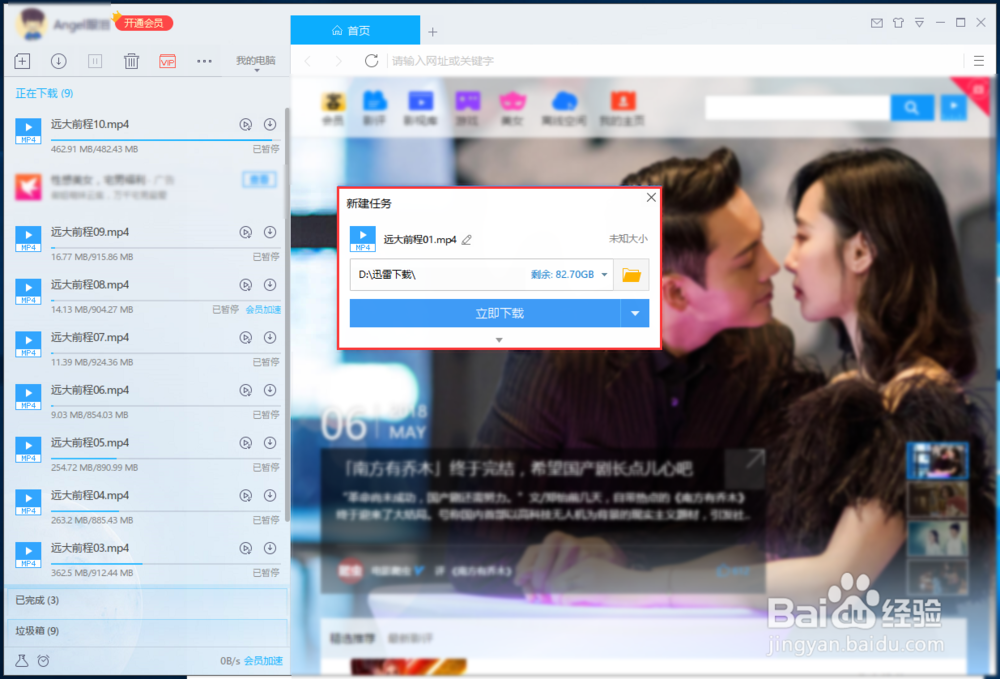Open the browser hamburger menu

pyautogui.click(x=979, y=61)
